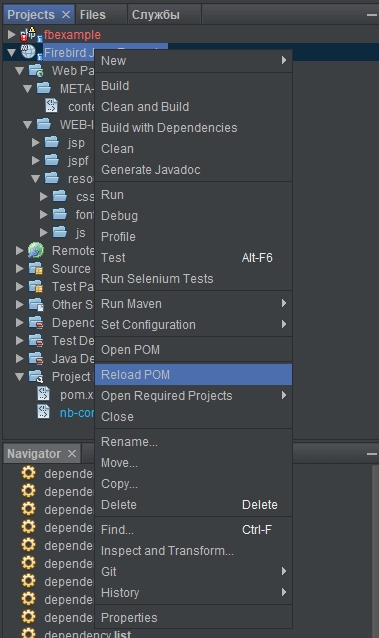Open the Git submenu
The width and height of the screenshot is (379, 638).
193,572
